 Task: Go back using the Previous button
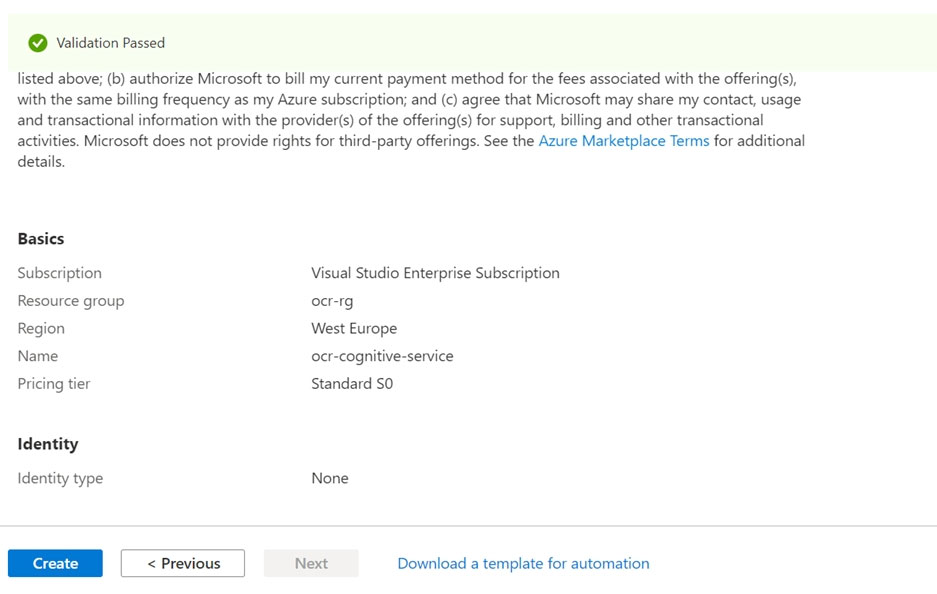click(183, 563)
